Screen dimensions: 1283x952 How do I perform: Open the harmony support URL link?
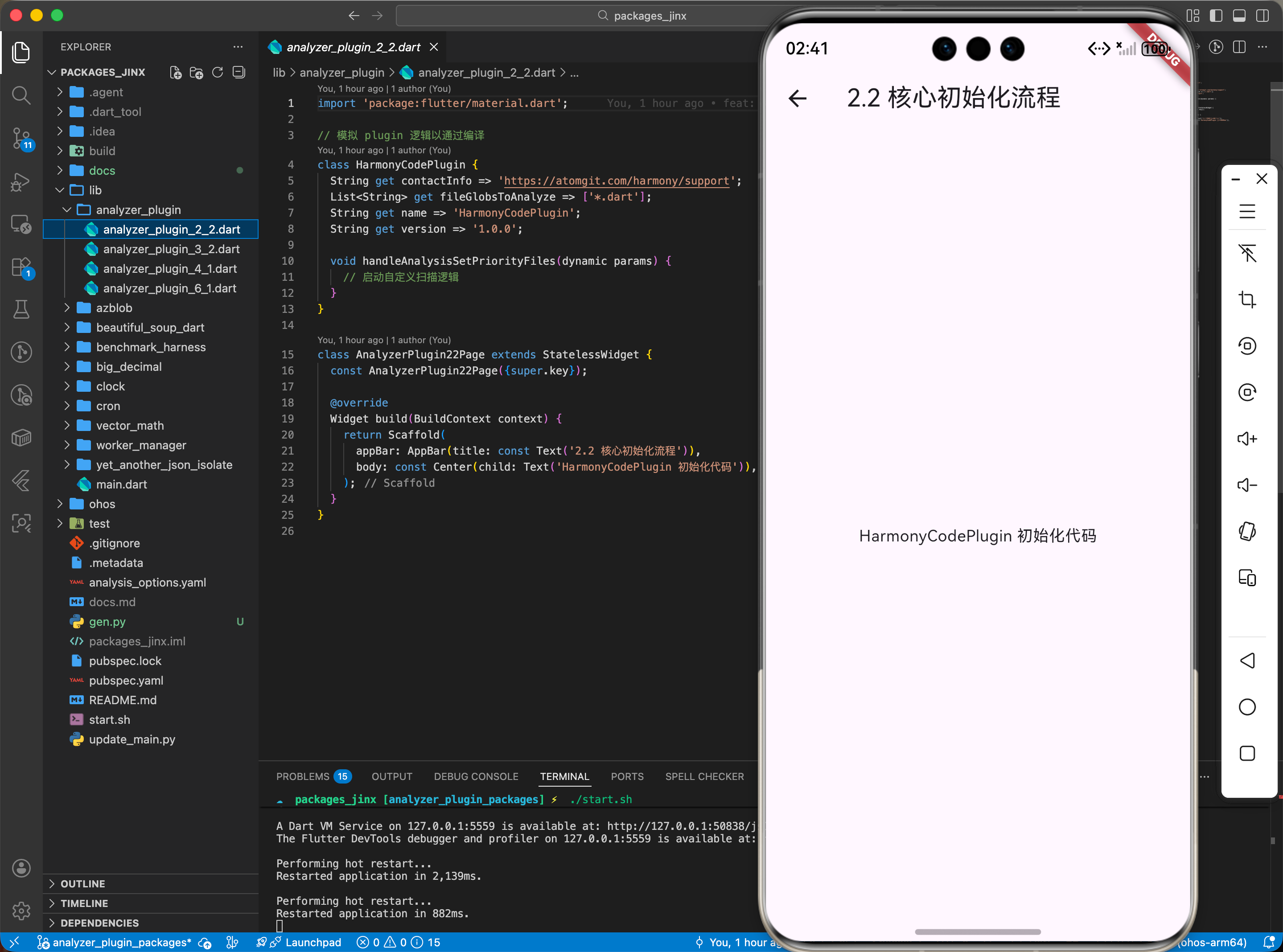[616, 181]
